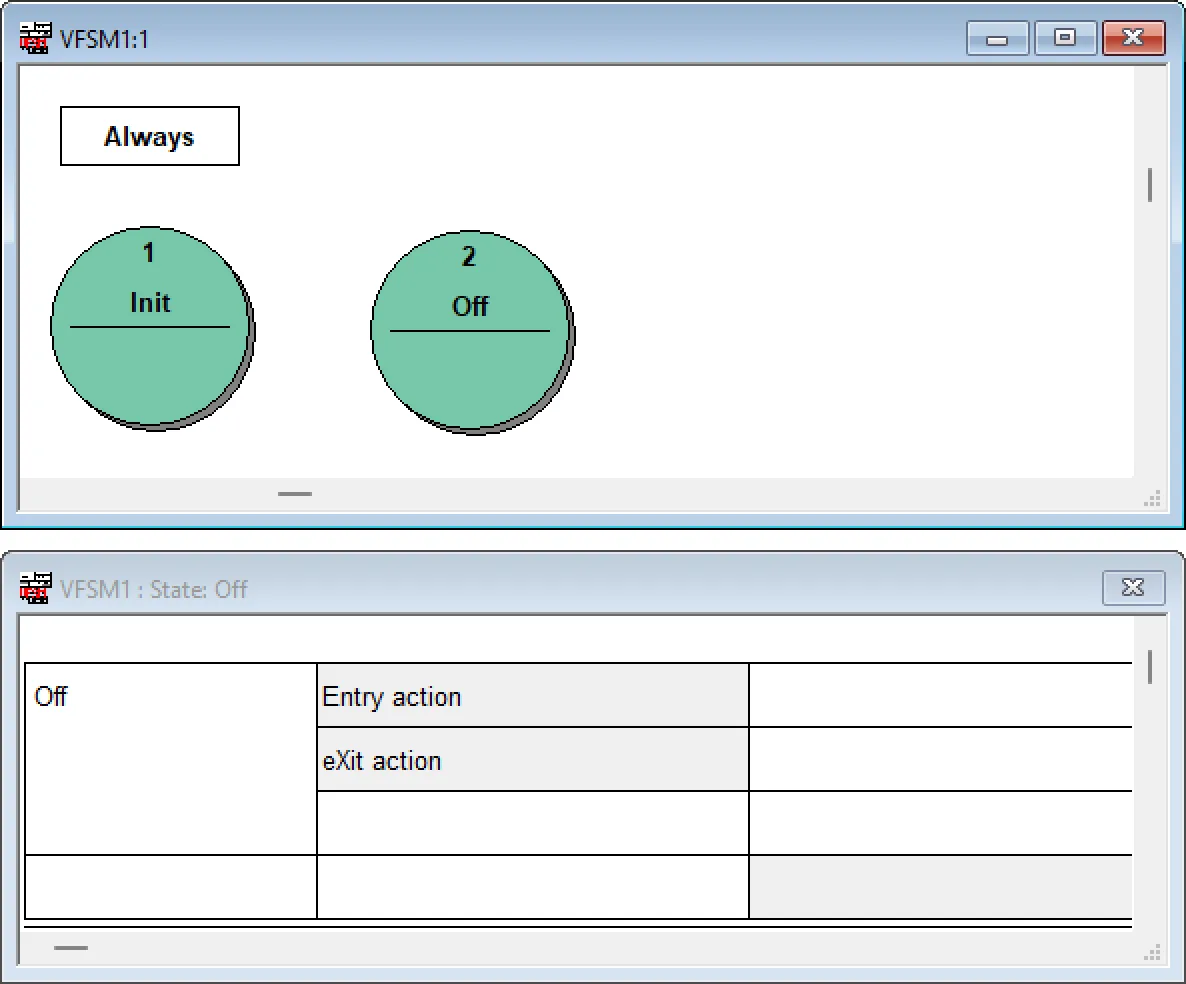This screenshot has width=1186, height=984.
Task: Minimize the VFSM1:1 diagram window
Action: [x=997, y=39]
